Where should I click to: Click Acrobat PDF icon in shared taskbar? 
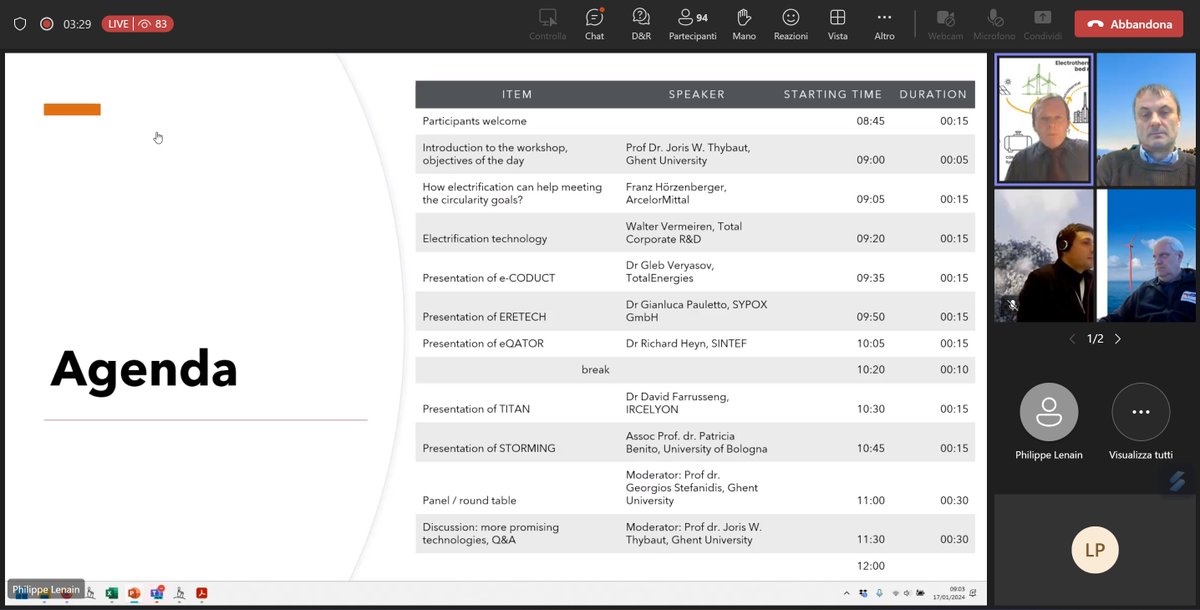(x=201, y=593)
